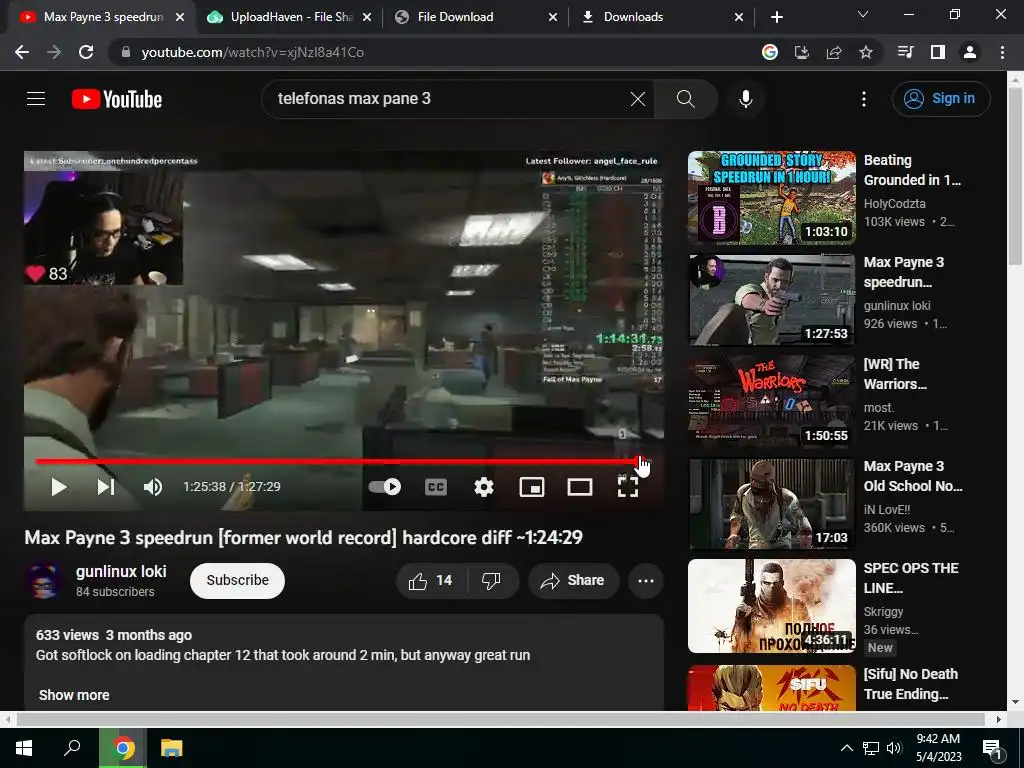
Task: Click the red video progress bar
Action: (x=338, y=462)
